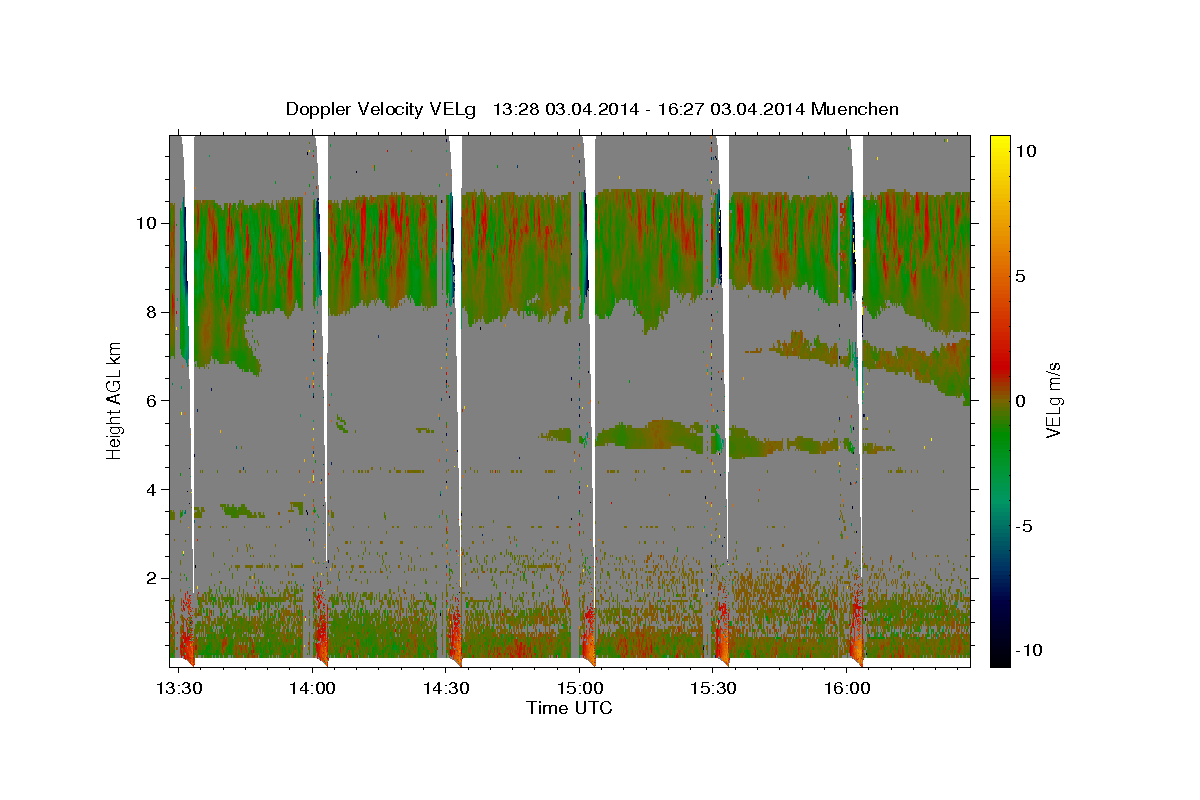
Task: Click the 15:00 time tick label
Action: [580, 688]
